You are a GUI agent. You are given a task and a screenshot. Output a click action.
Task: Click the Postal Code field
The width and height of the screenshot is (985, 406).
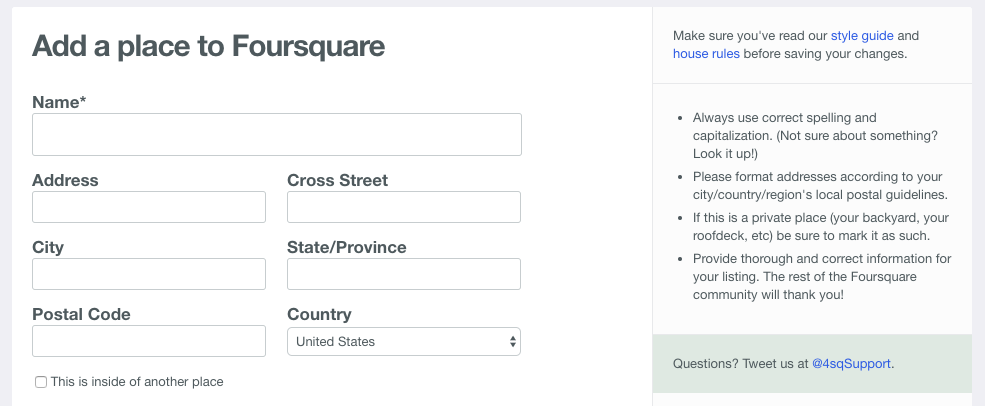149,341
